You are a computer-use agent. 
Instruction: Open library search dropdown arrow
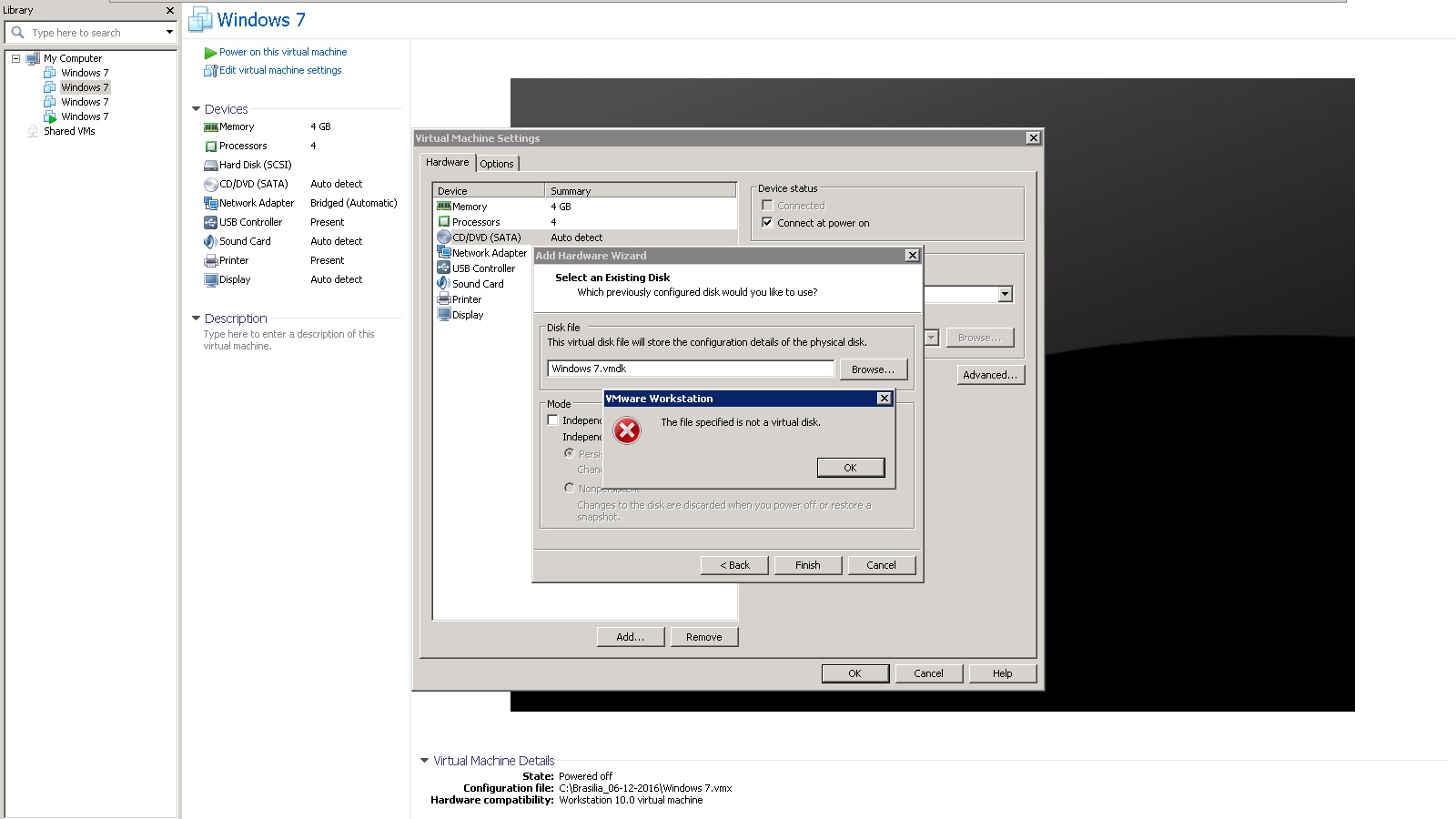169,33
